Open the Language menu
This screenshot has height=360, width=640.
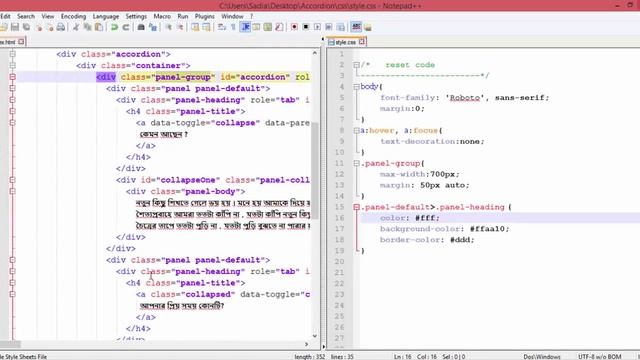click(106, 16)
